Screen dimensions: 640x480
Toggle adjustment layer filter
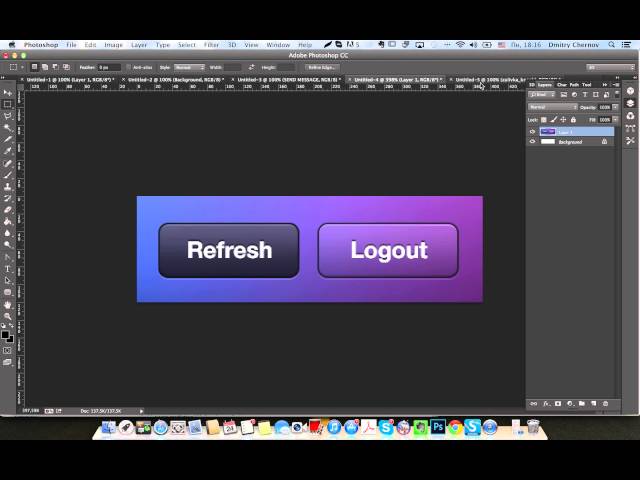click(x=574, y=95)
